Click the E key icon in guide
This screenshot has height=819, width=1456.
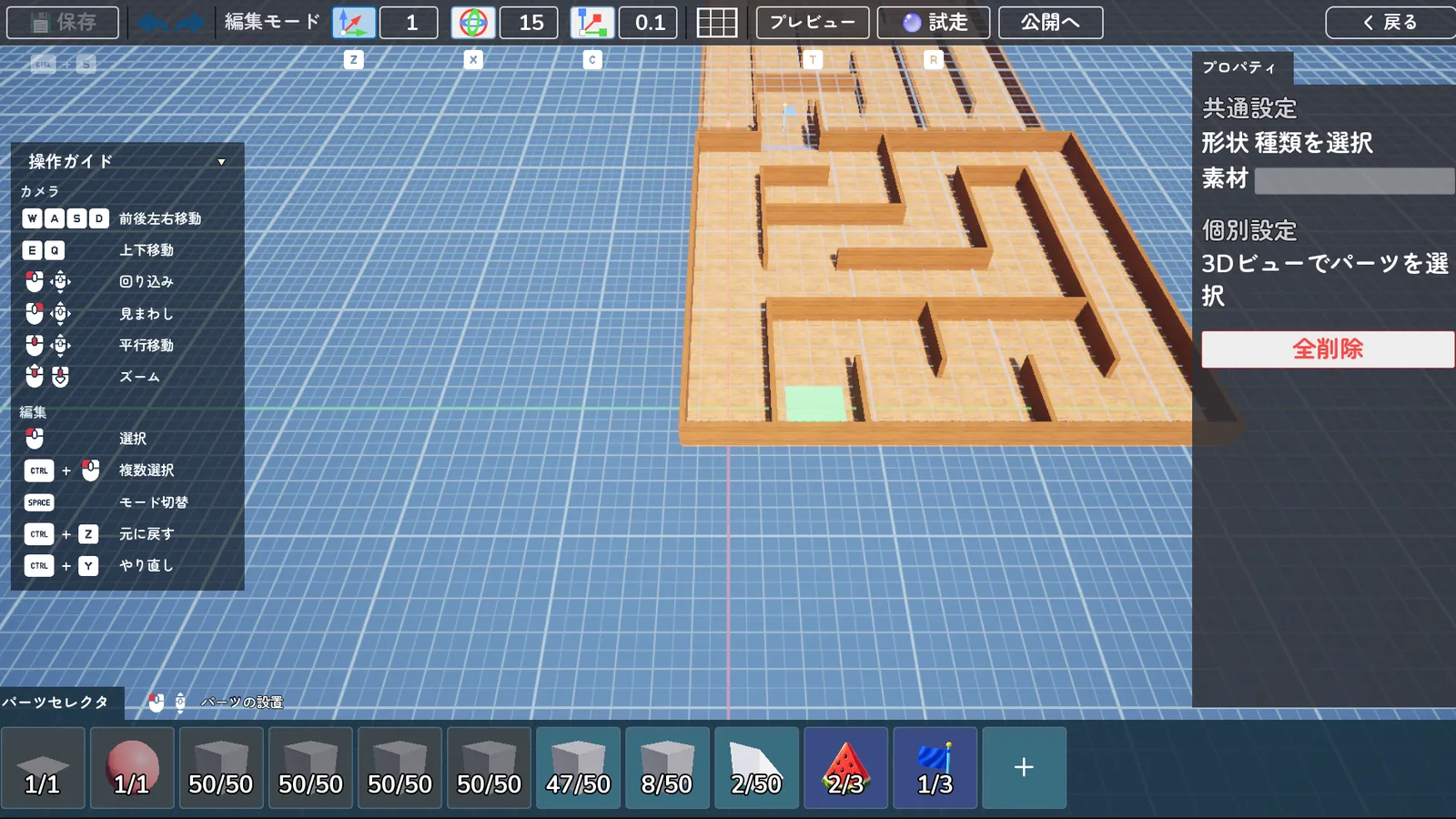click(32, 250)
